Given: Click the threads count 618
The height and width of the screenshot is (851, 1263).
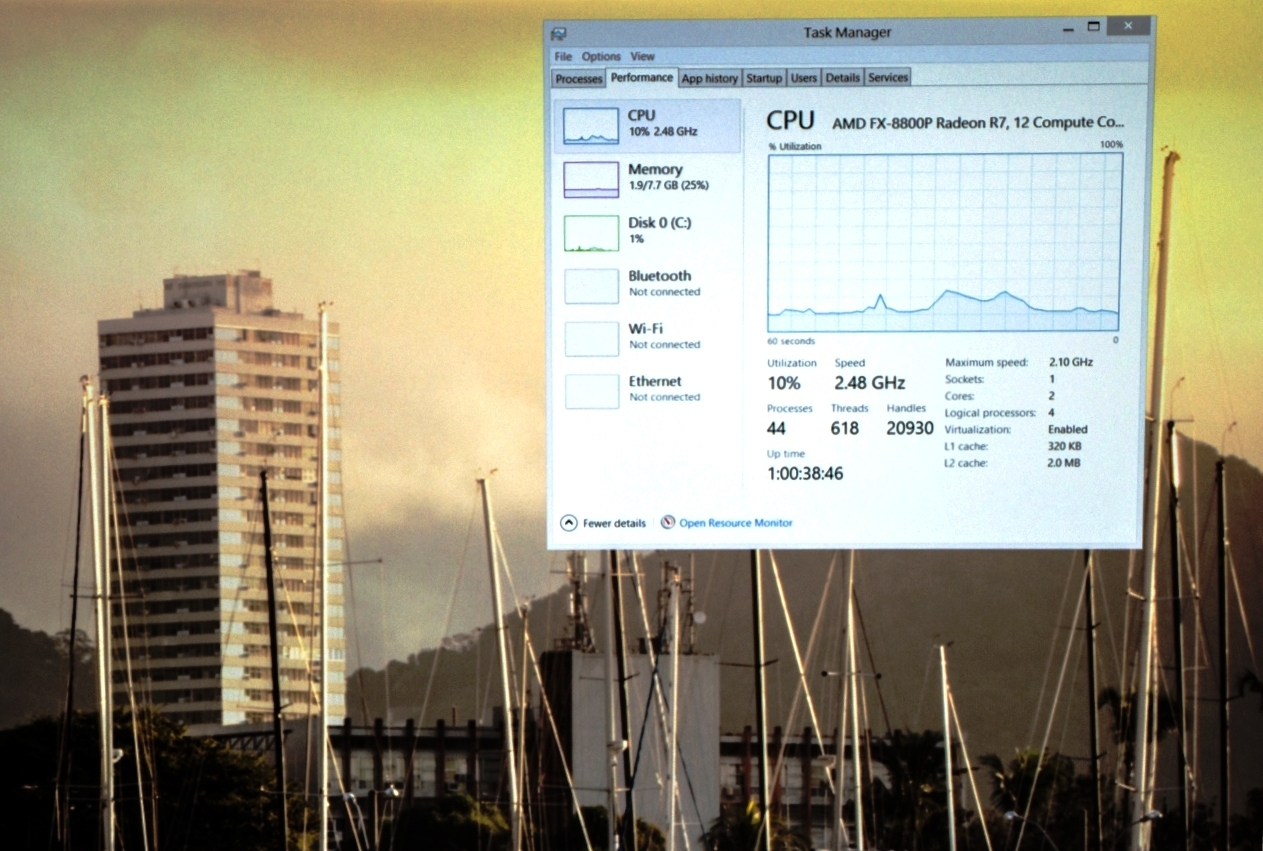Looking at the screenshot, I should [845, 428].
